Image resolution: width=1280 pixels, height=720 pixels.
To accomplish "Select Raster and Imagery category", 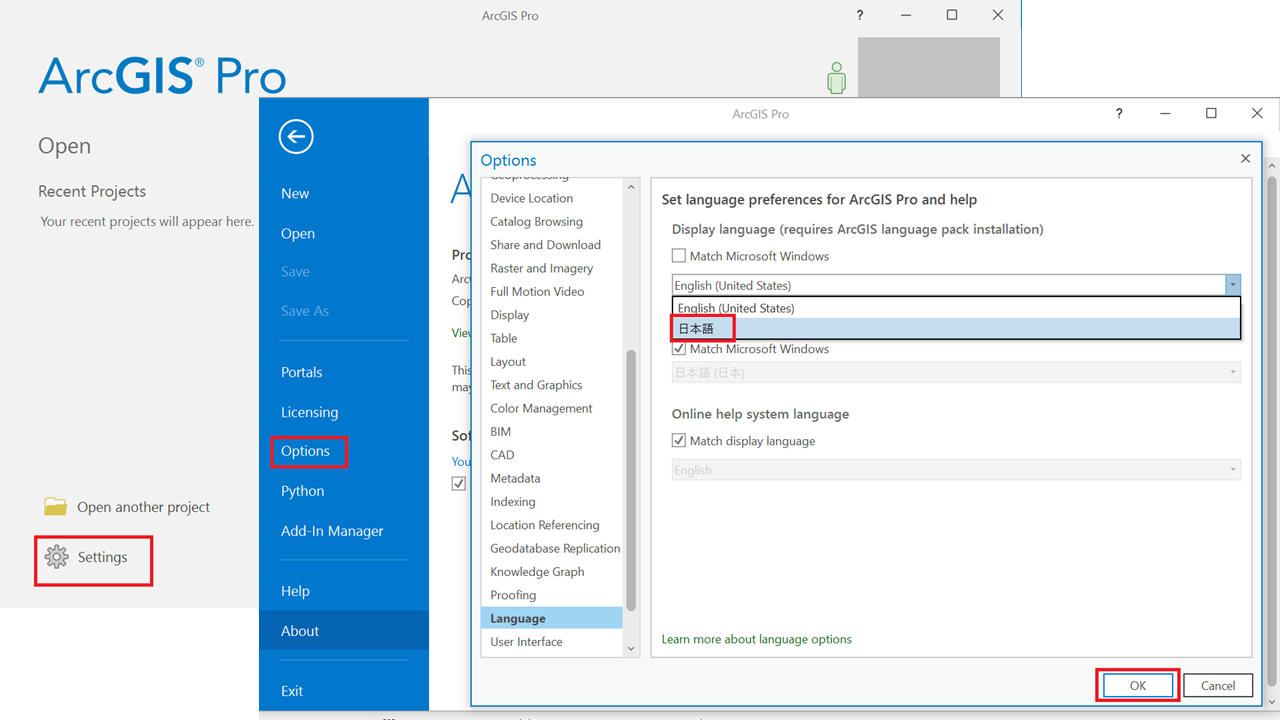I will (541, 268).
